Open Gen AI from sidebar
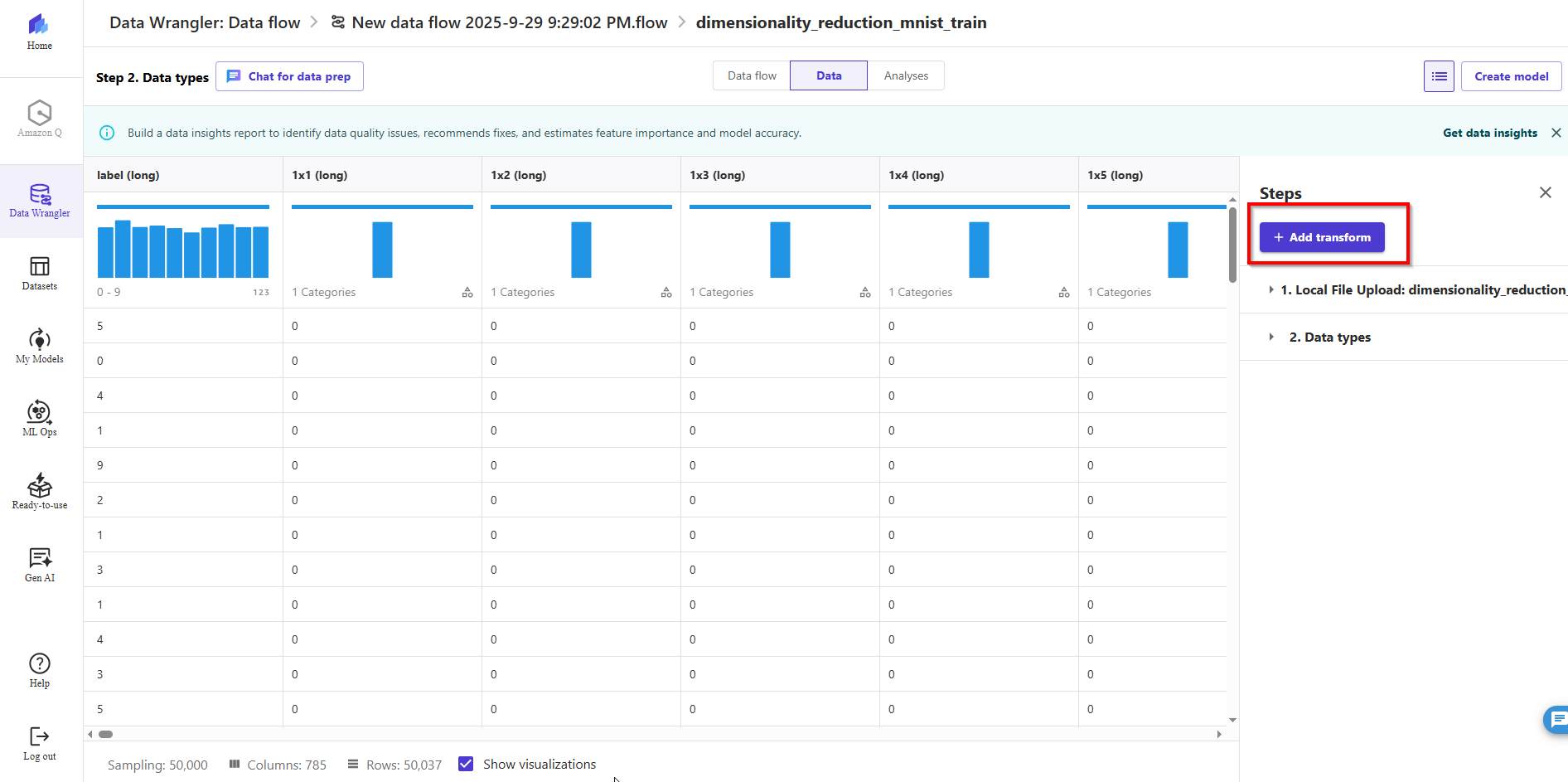1568x782 pixels. click(x=40, y=564)
